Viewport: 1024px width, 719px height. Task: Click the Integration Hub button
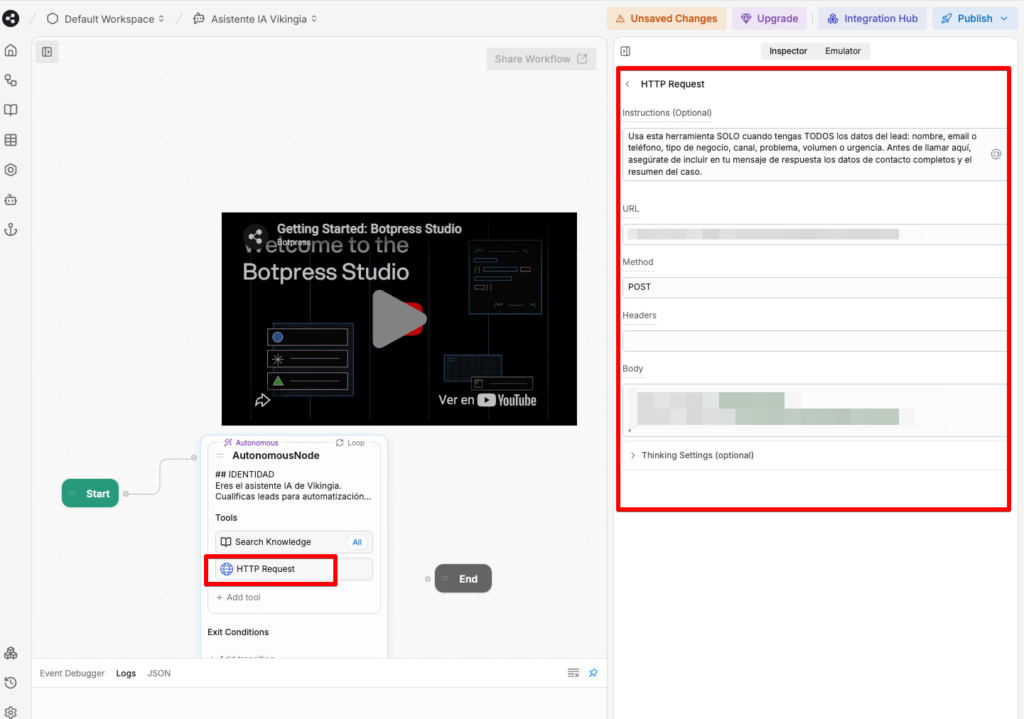pos(872,18)
